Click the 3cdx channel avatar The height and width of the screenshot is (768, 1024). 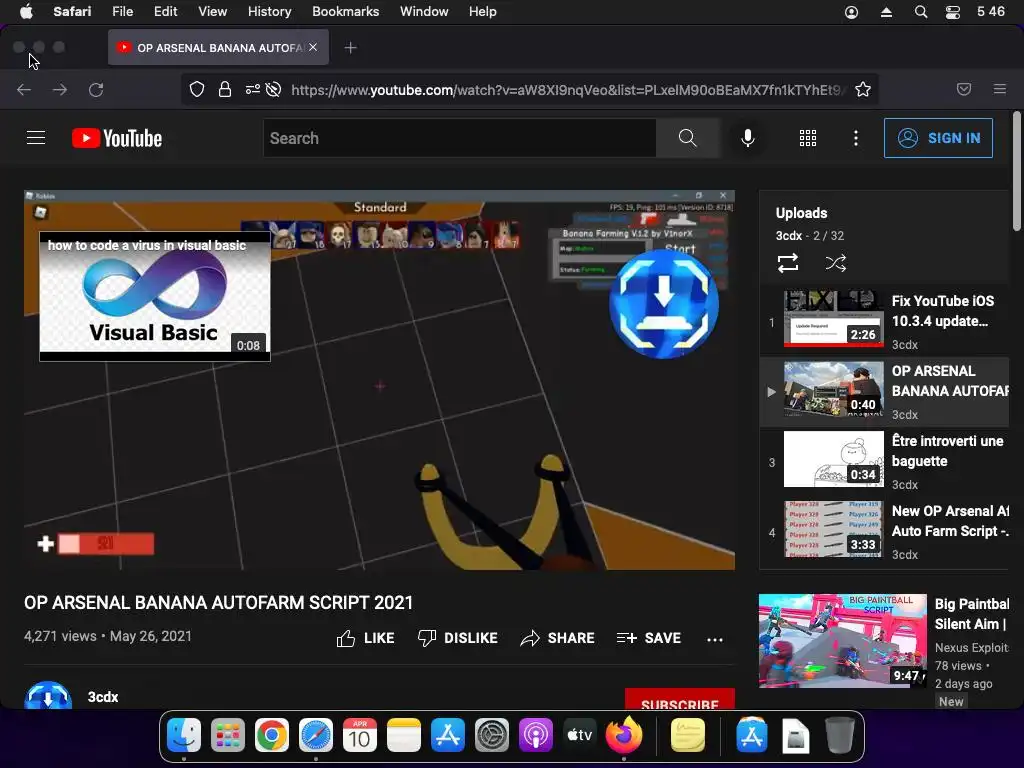48,695
